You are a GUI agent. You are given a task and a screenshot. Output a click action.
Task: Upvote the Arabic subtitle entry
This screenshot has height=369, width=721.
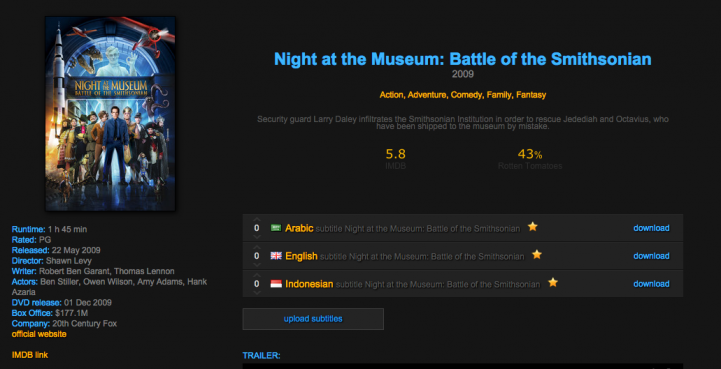tap(257, 219)
